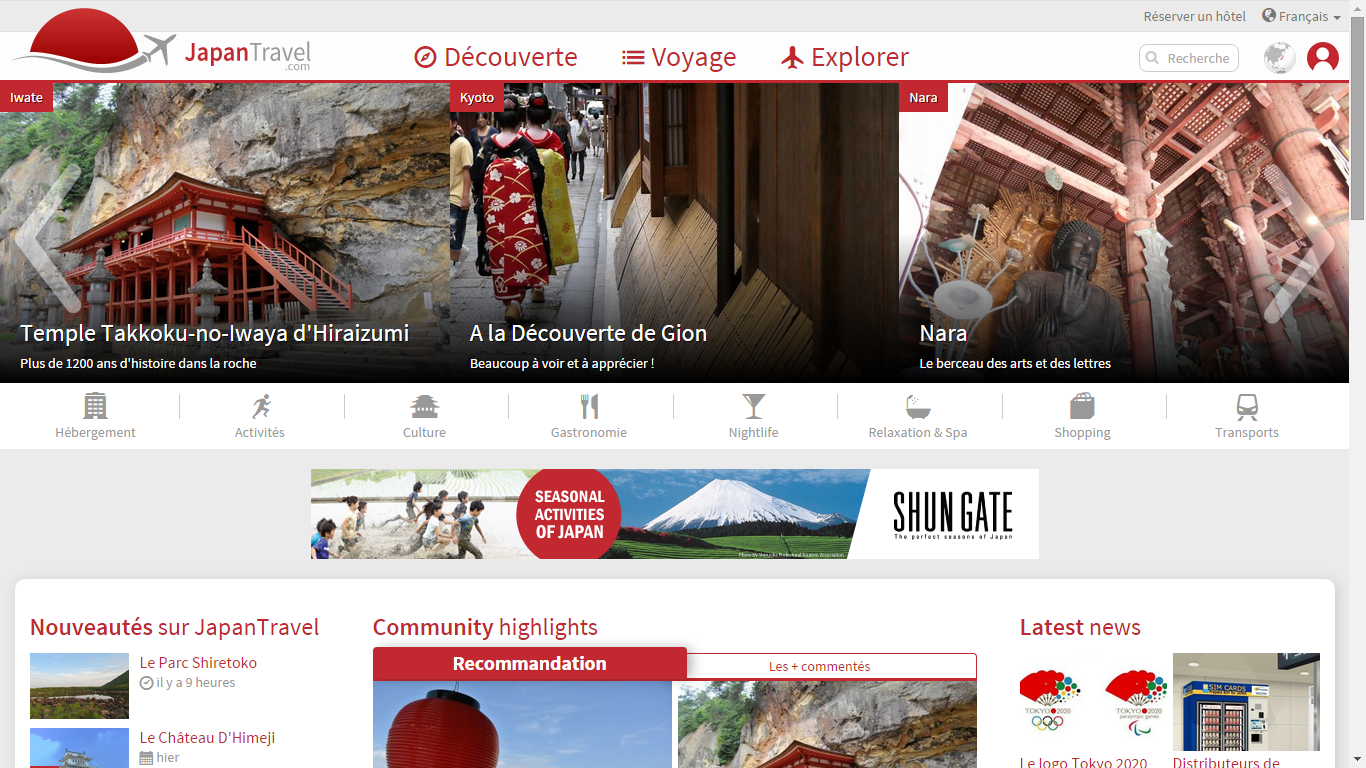The width and height of the screenshot is (1366, 768).
Task: Click the Gastronomie fork and knife icon
Action: [589, 406]
